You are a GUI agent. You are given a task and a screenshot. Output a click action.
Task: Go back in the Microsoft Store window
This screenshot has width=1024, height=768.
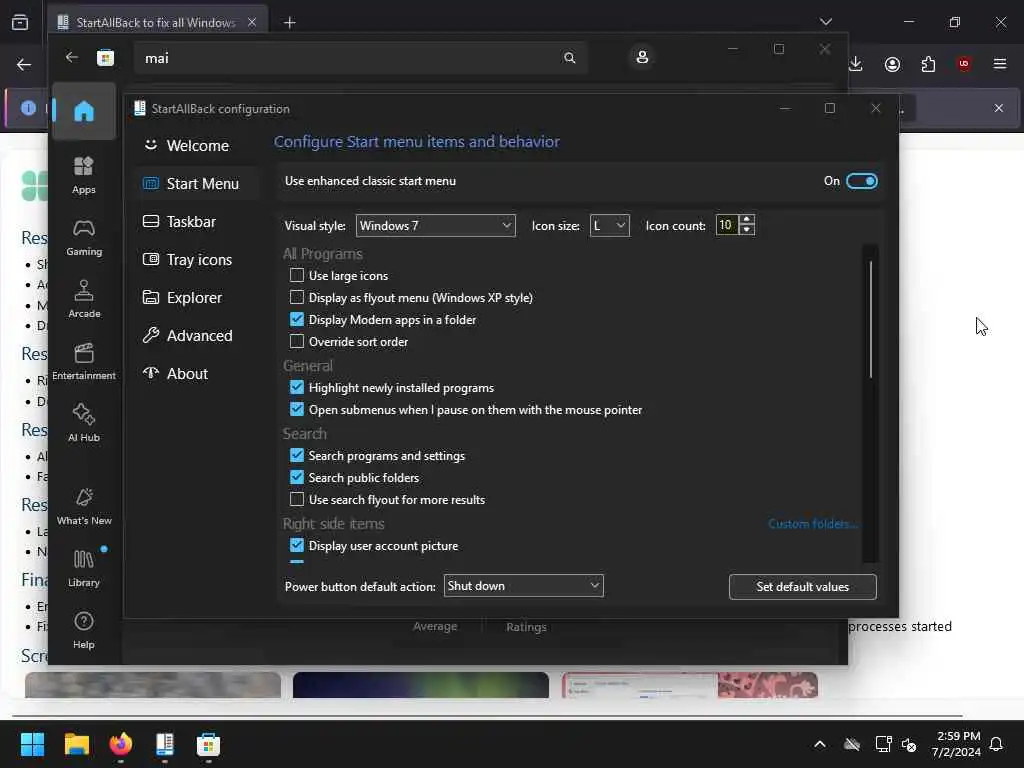pos(72,57)
